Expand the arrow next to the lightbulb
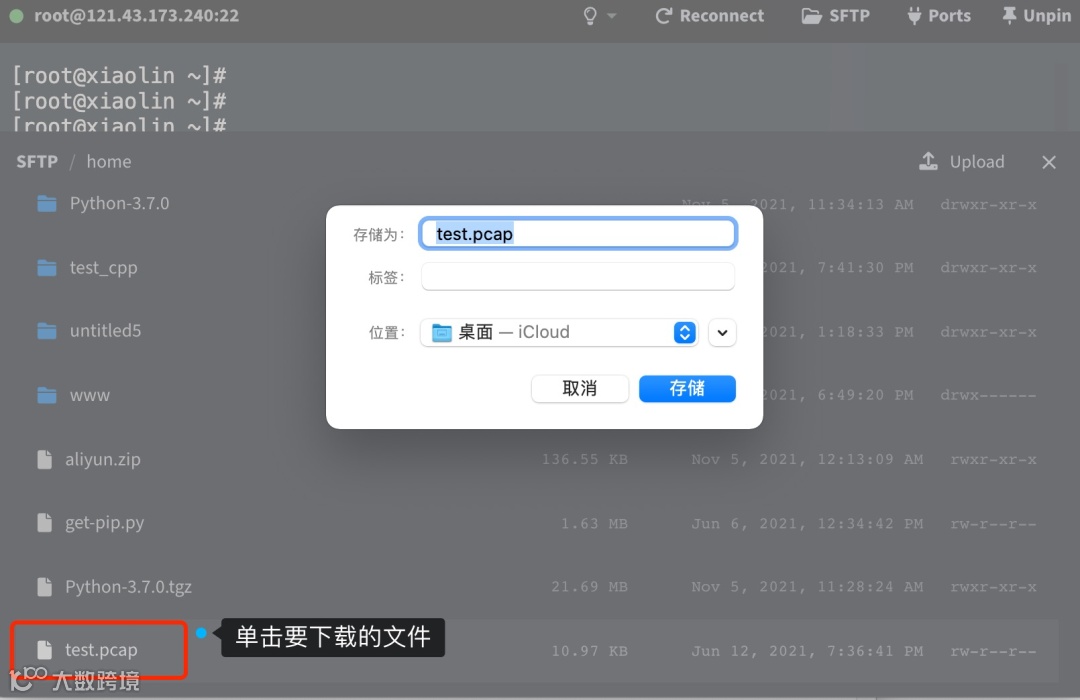Screen dimensions: 1080x700 coord(612,16)
